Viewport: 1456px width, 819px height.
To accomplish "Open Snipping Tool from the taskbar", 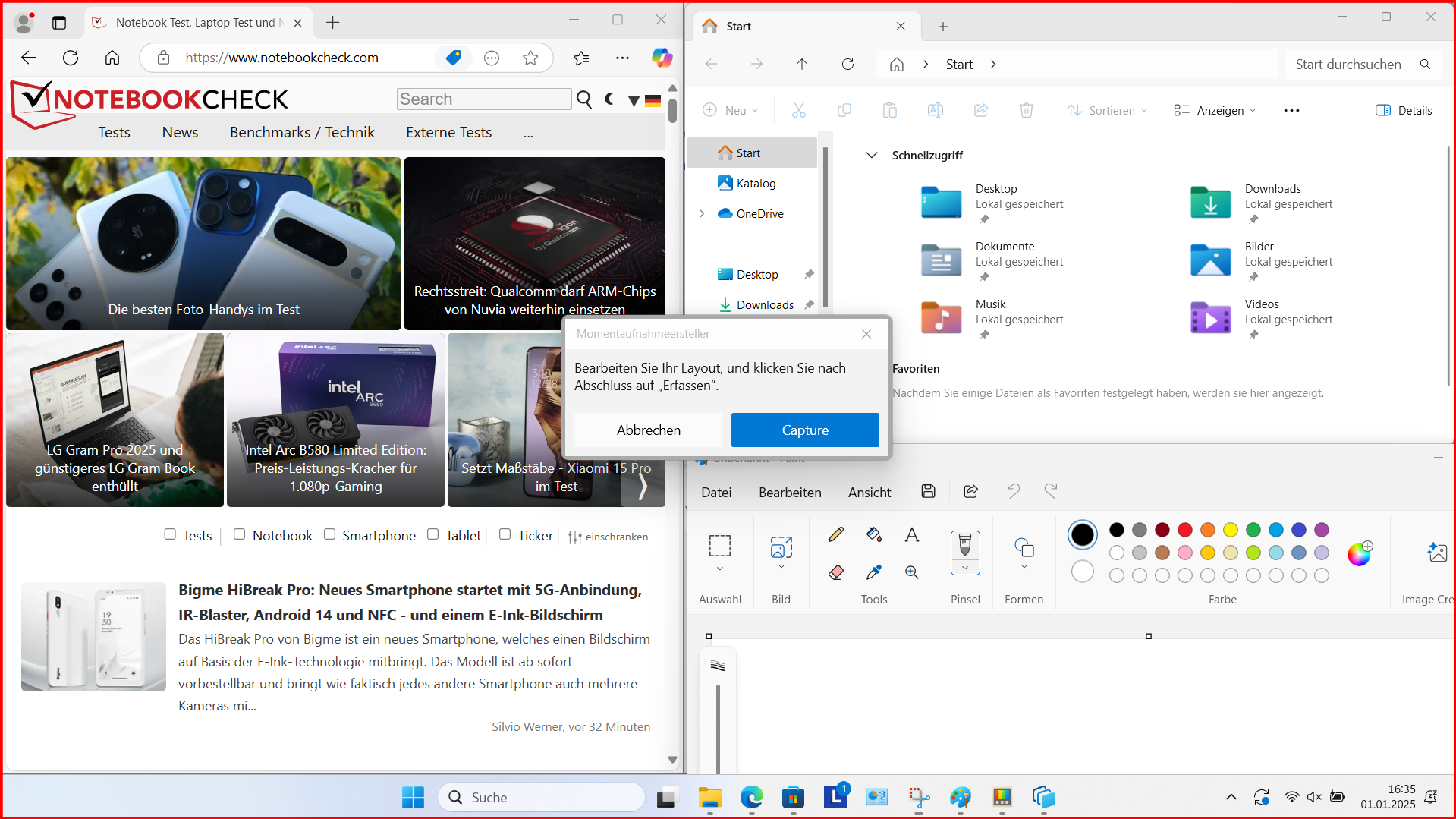I will pos(919,797).
